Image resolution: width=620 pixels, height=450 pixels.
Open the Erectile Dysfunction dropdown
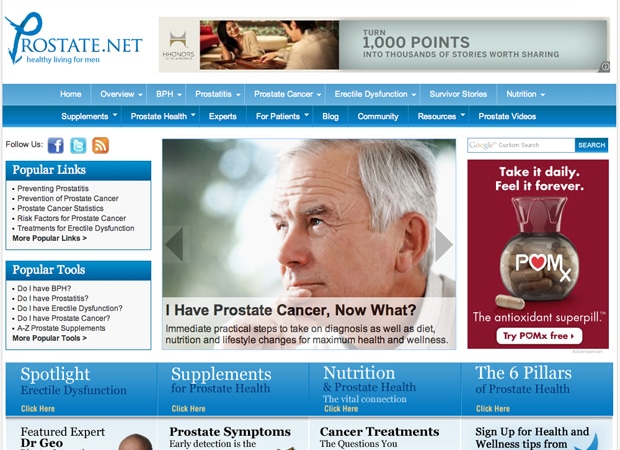[375, 94]
